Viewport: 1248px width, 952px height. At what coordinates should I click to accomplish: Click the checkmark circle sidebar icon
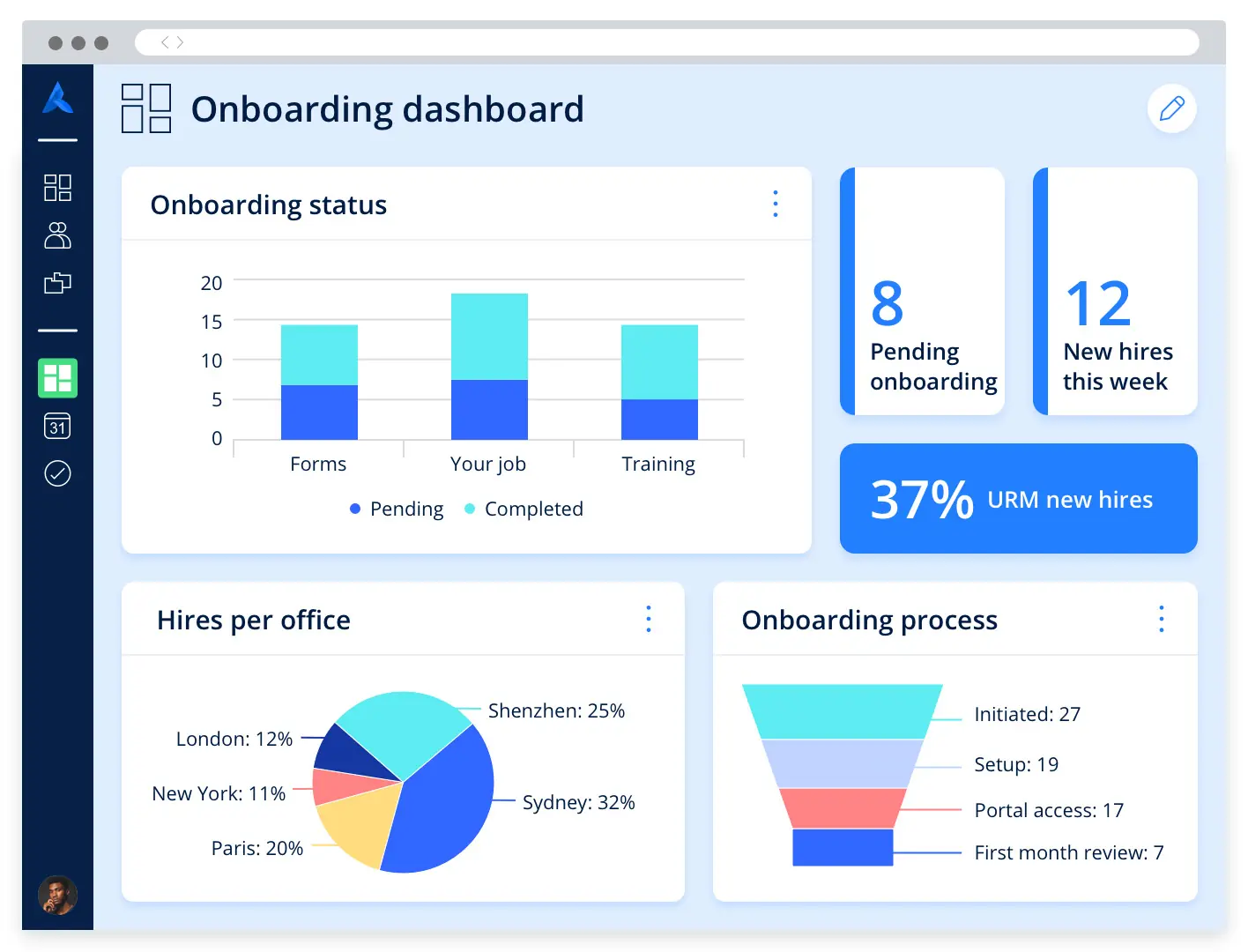coord(57,473)
